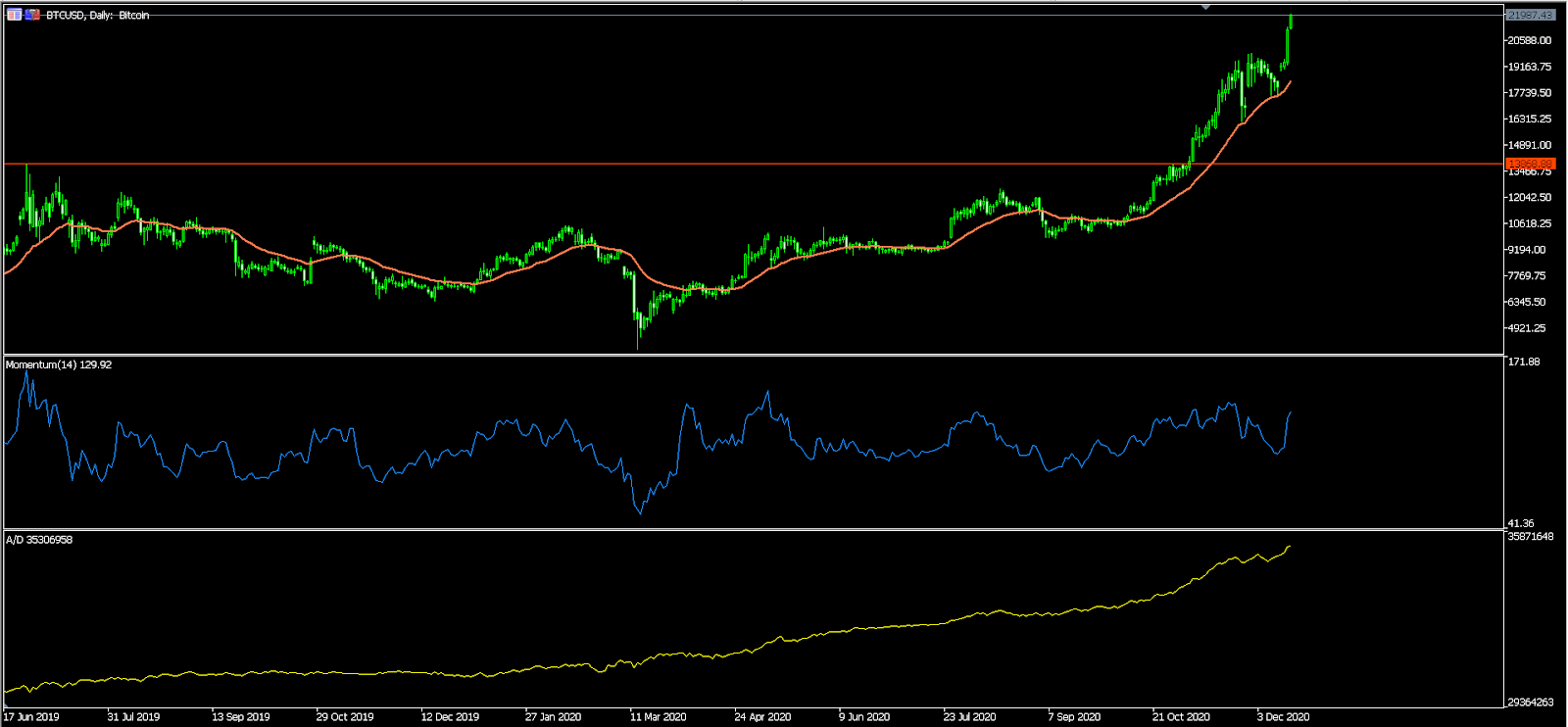Click the orange 13868.88 price level tag
Screen dimensions: 1568x727
point(1530,164)
